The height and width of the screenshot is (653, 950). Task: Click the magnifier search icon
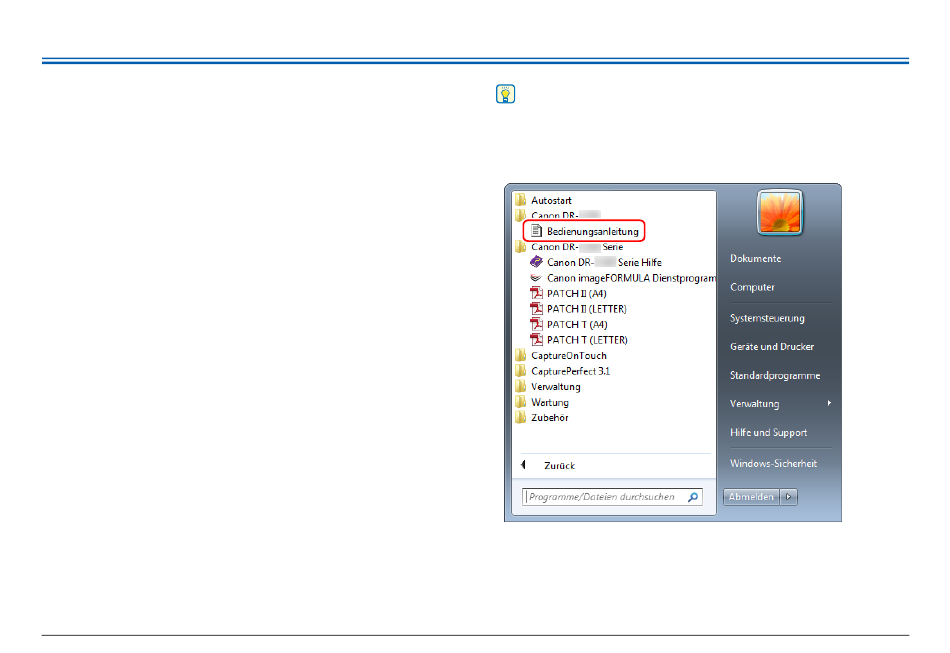click(693, 497)
